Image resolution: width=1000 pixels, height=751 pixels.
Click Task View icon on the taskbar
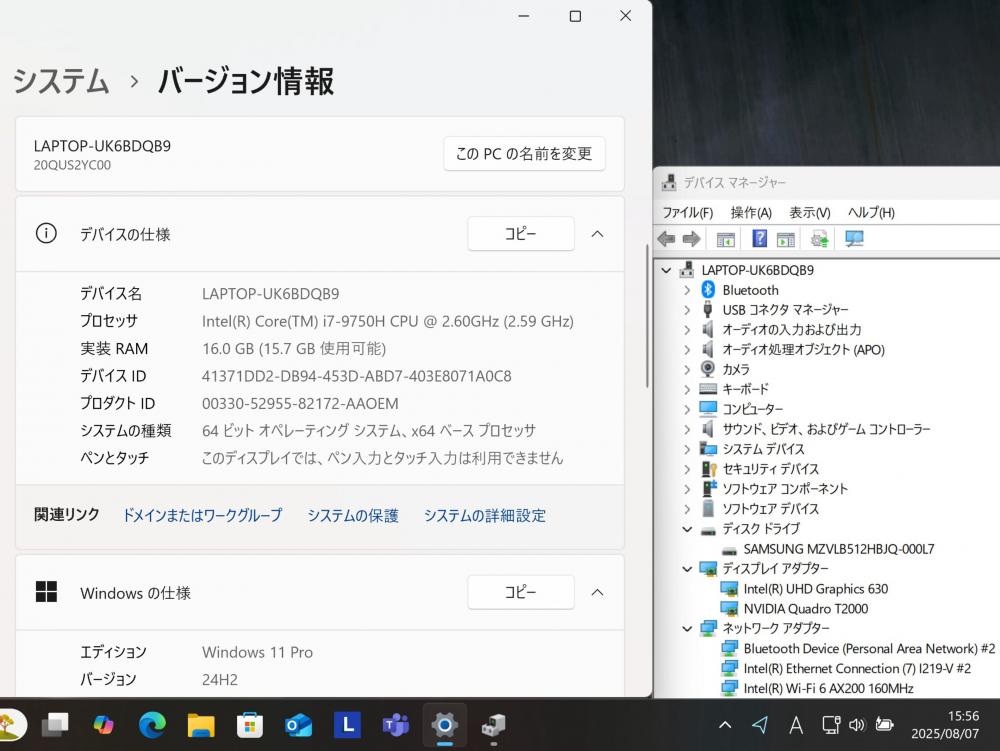[x=55, y=725]
